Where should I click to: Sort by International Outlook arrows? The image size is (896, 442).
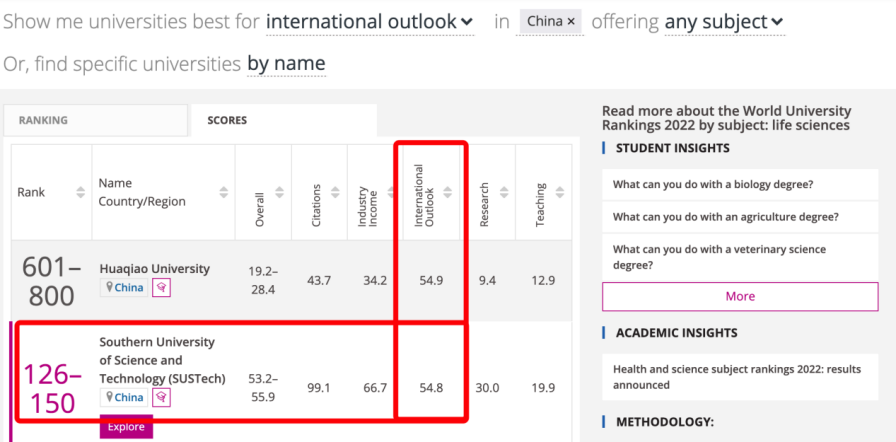coord(447,192)
